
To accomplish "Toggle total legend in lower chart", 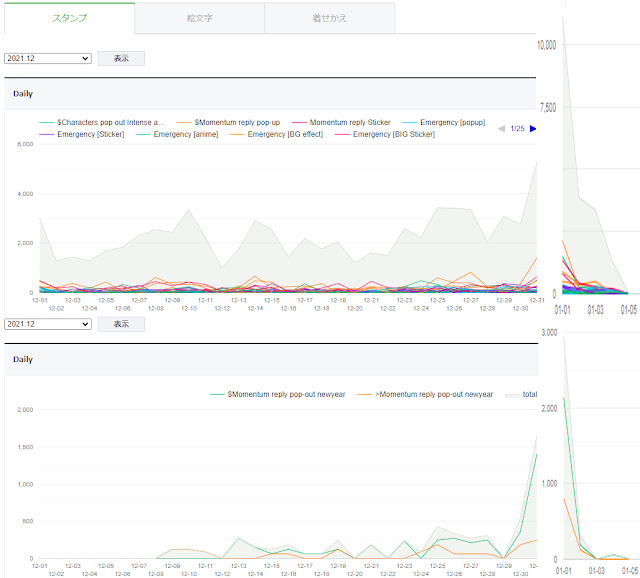I will [521, 394].
